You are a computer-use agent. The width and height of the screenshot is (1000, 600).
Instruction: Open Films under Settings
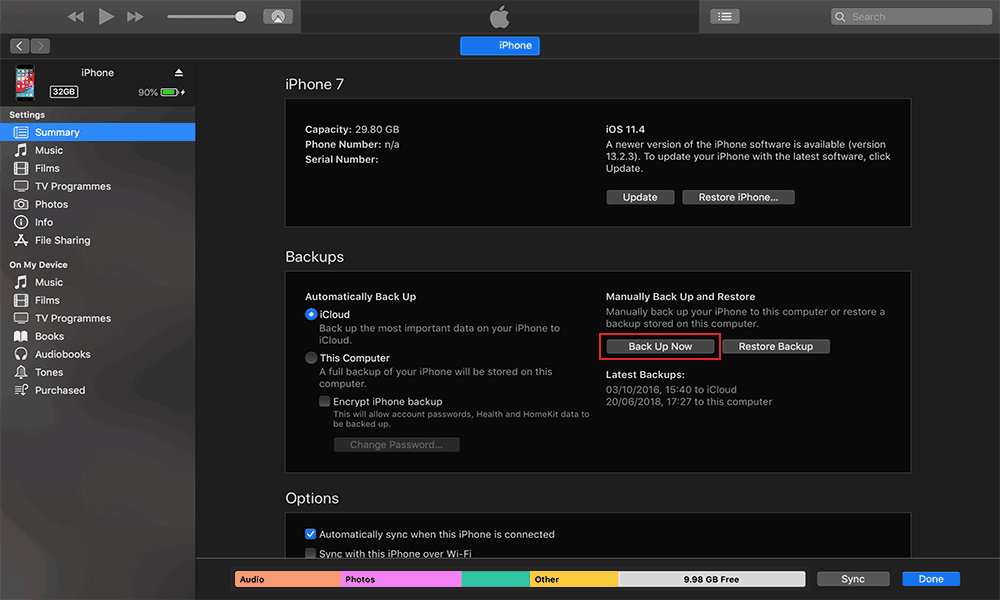[98, 168]
